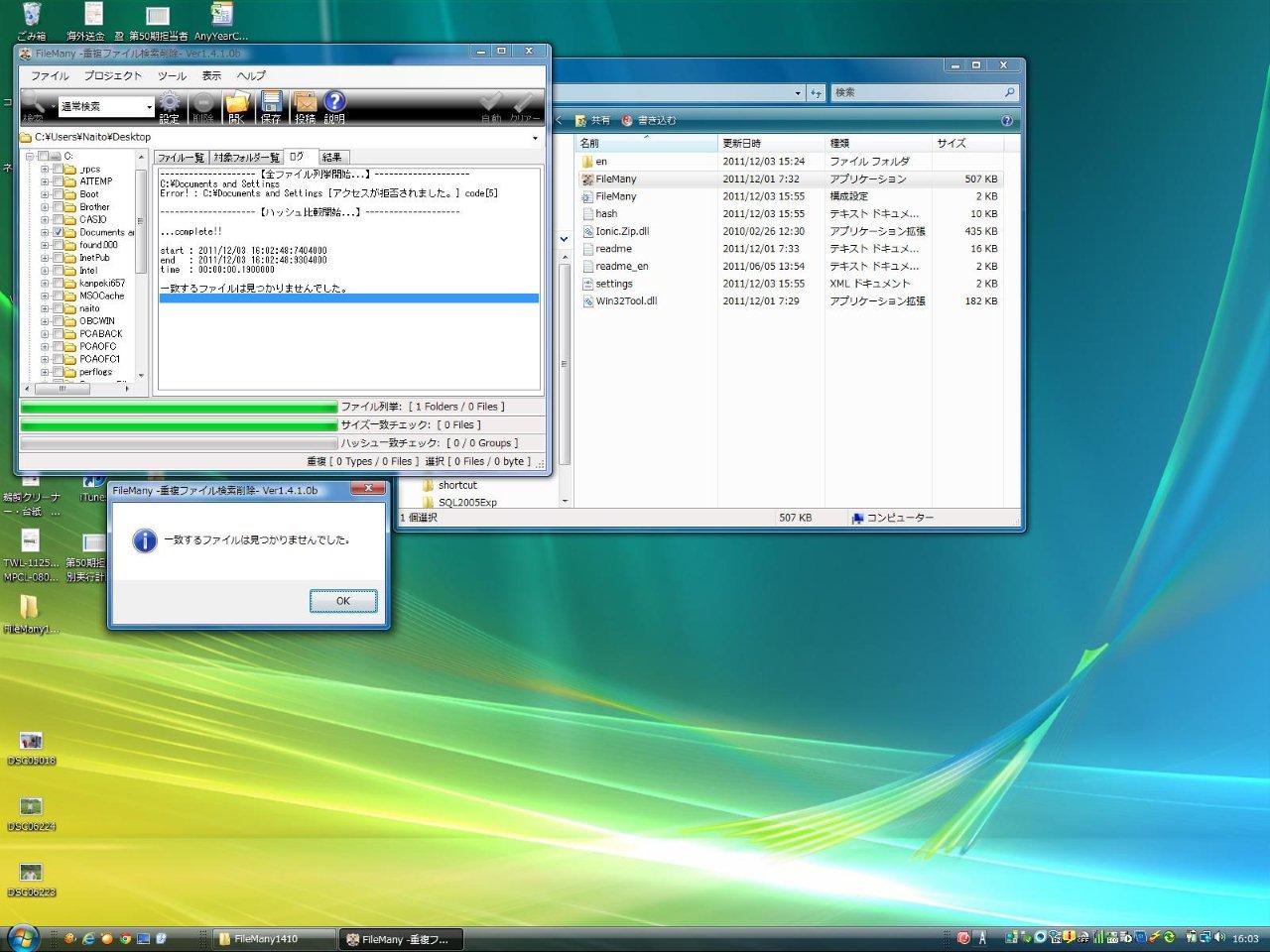1270x952 pixels.
Task: Click the Ionic.Zip.dll file icon
Action: click(x=587, y=231)
